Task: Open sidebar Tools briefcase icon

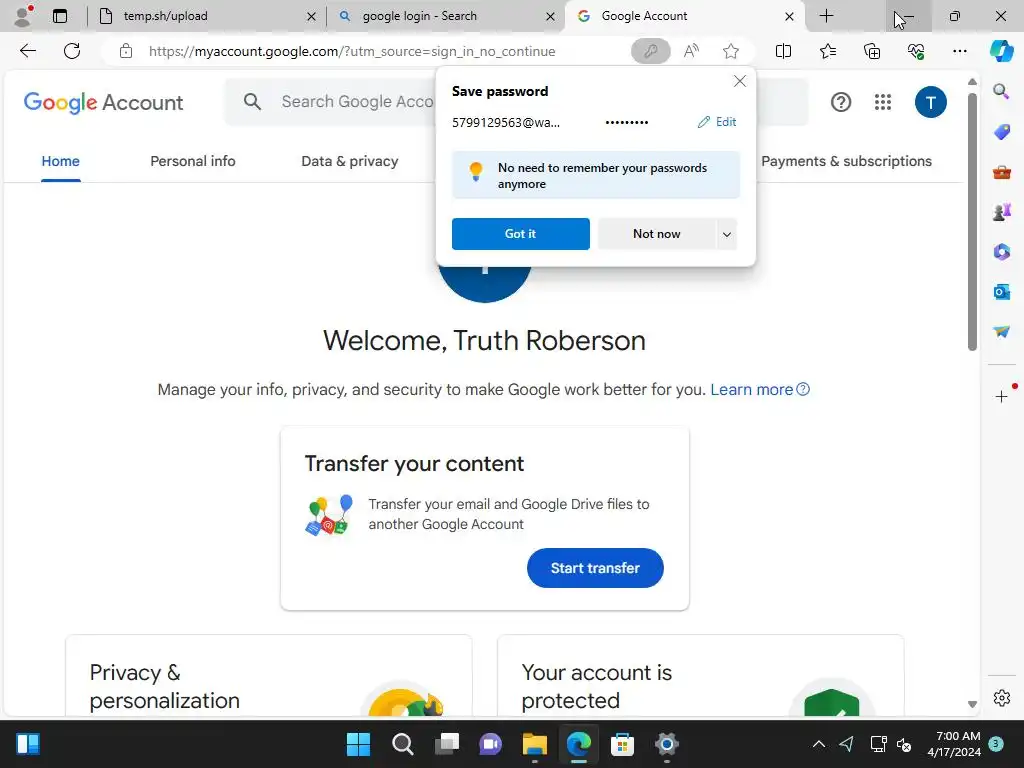Action: point(1001,172)
